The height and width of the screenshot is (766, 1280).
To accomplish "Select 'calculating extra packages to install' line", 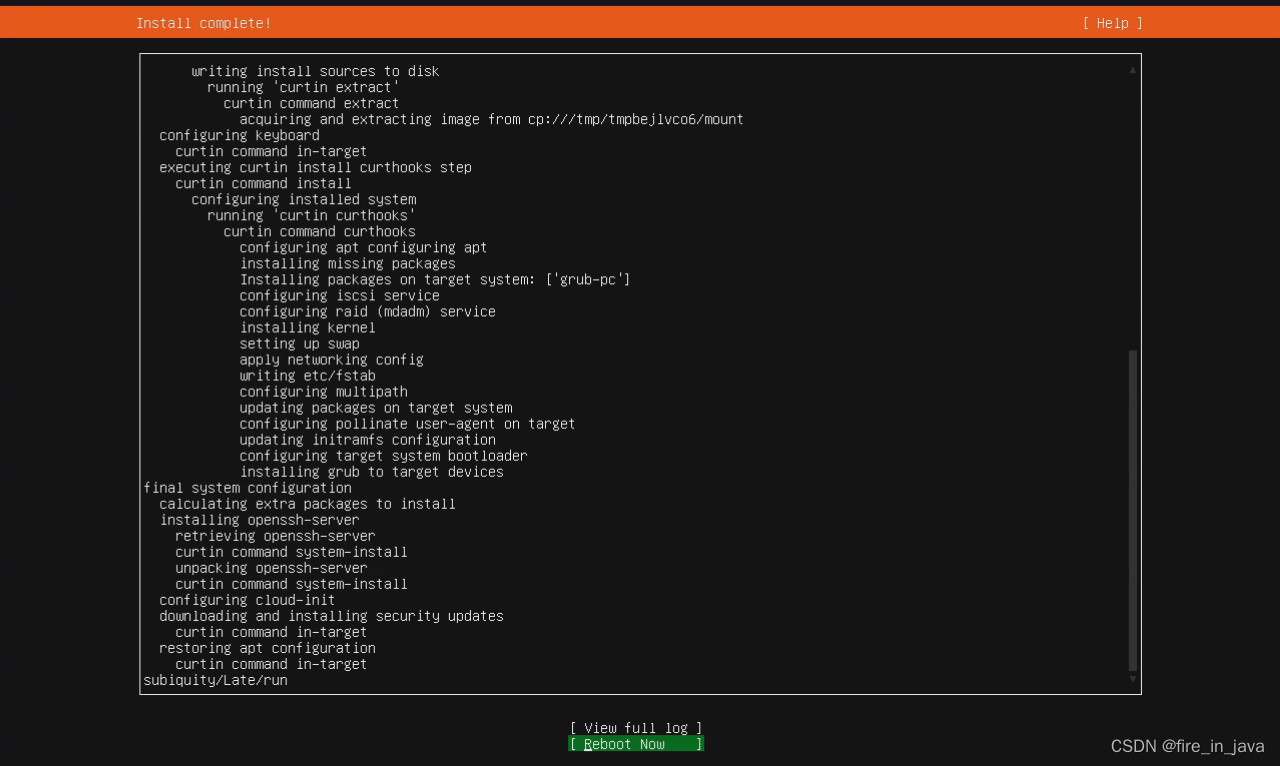I will [x=308, y=503].
